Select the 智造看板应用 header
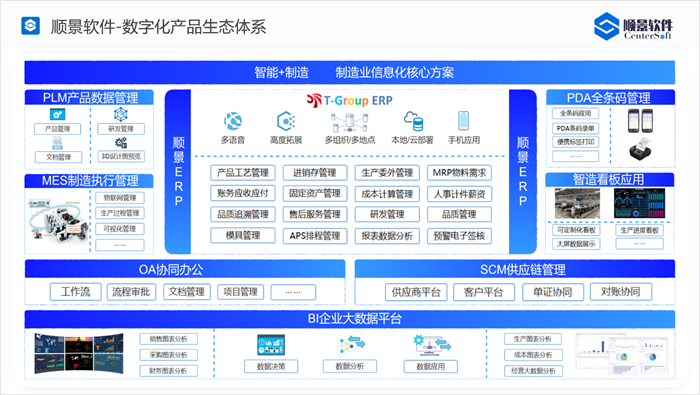Image resolution: width=700 pixels, height=395 pixels. [x=610, y=179]
